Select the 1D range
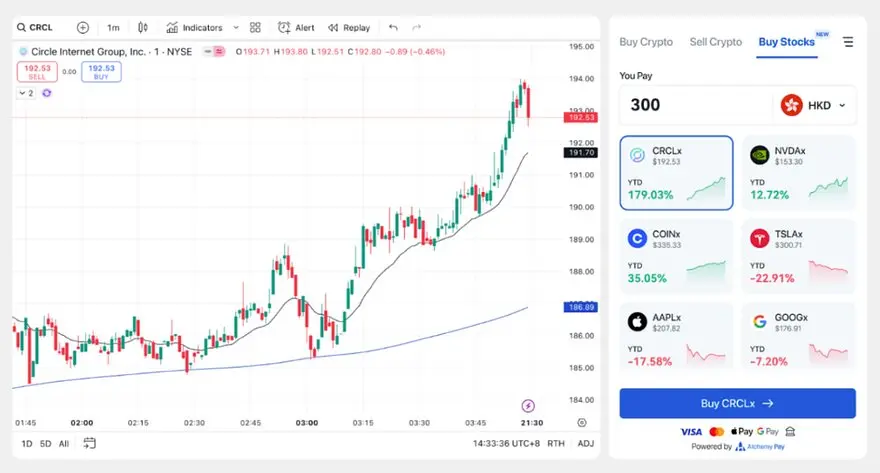Screen dimensions: 880x473 [x=26, y=444]
